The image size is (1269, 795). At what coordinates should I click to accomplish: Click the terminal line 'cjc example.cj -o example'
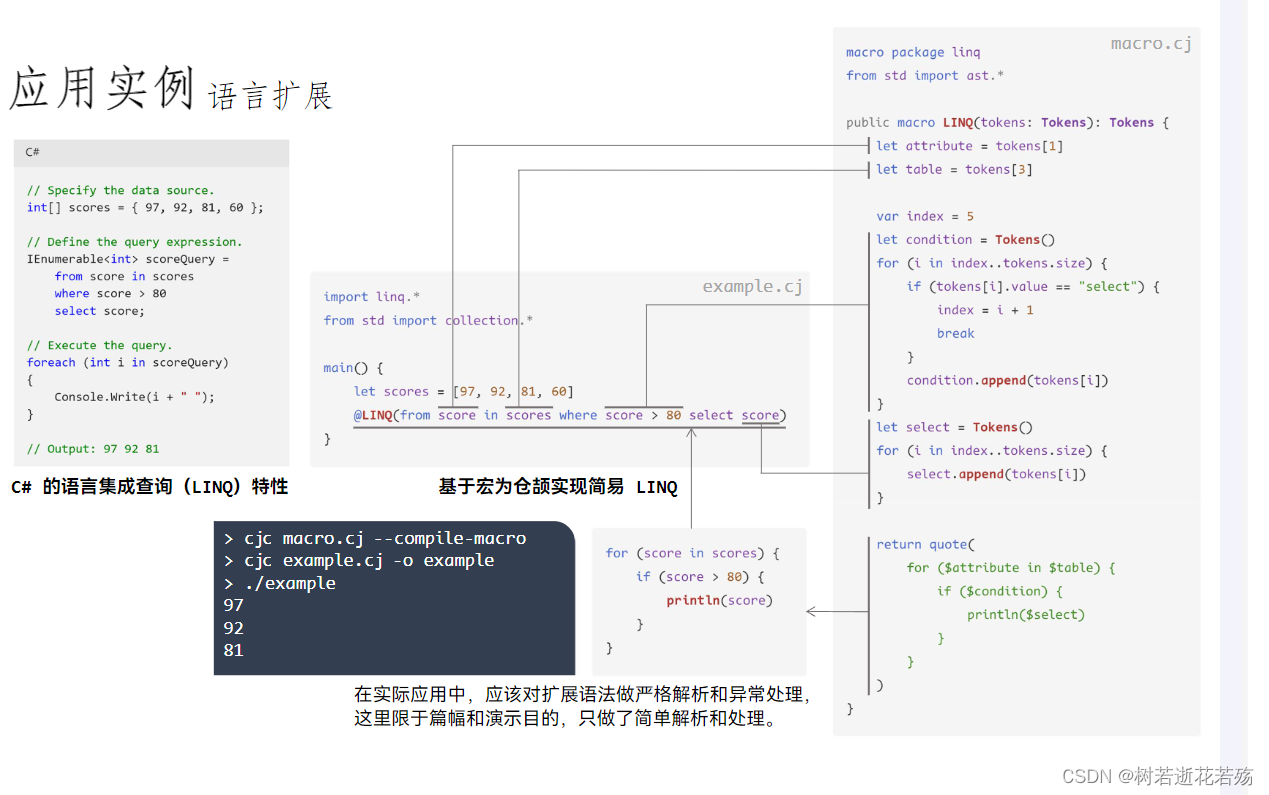point(358,560)
